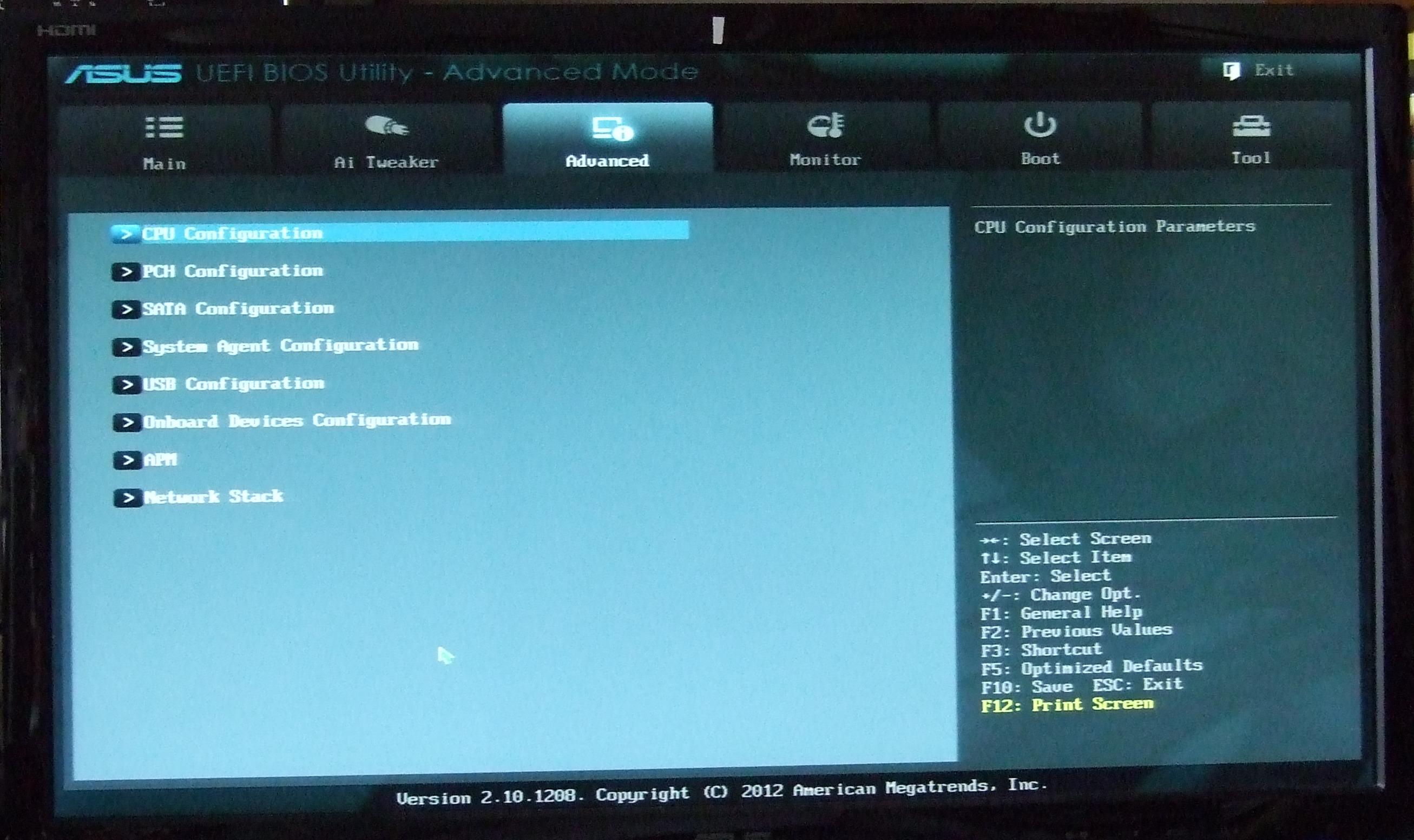Viewport: 1414px width, 840px height.
Task: Expand arrow beside PCH Configuration
Action: [x=126, y=272]
